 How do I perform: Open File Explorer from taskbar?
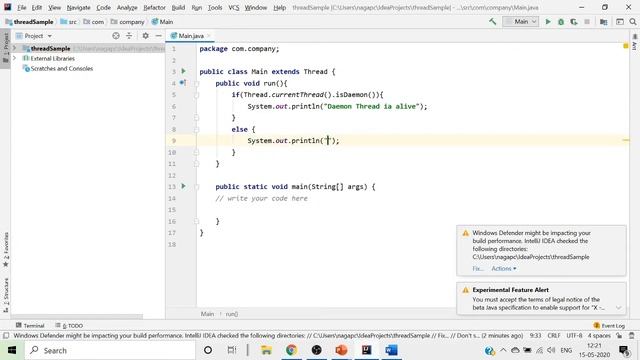266,350
